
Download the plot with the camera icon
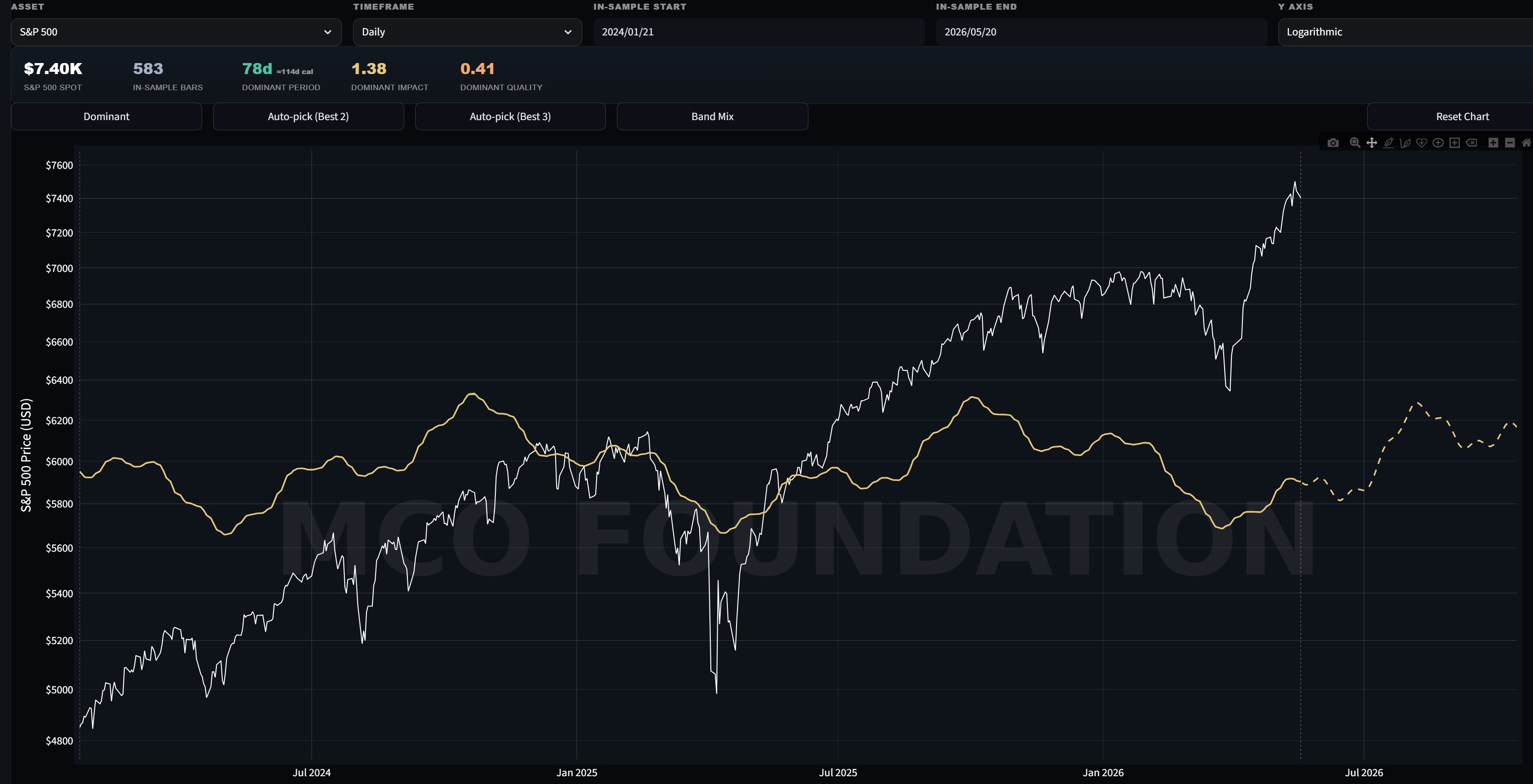(x=1333, y=143)
